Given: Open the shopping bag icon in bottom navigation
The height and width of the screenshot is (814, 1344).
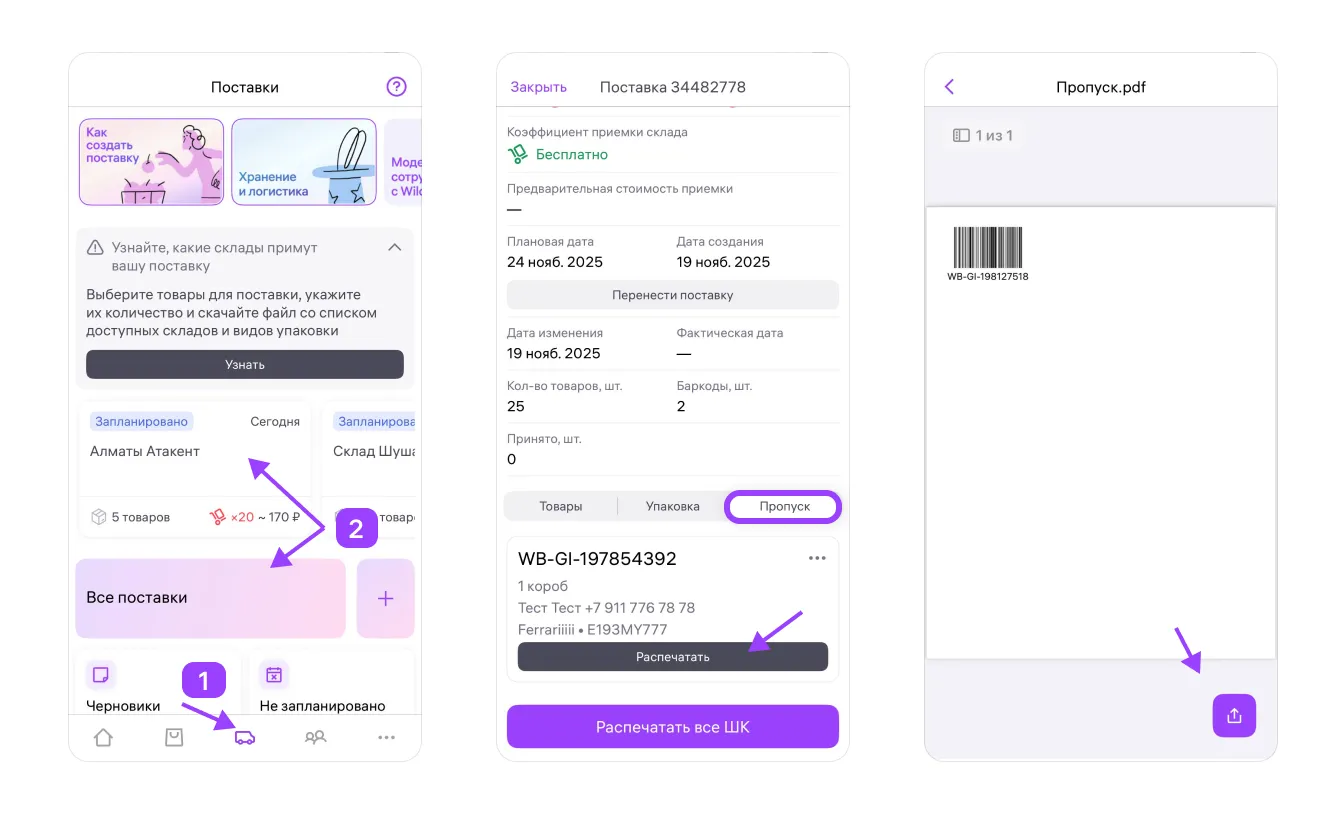Looking at the screenshot, I should [x=174, y=738].
